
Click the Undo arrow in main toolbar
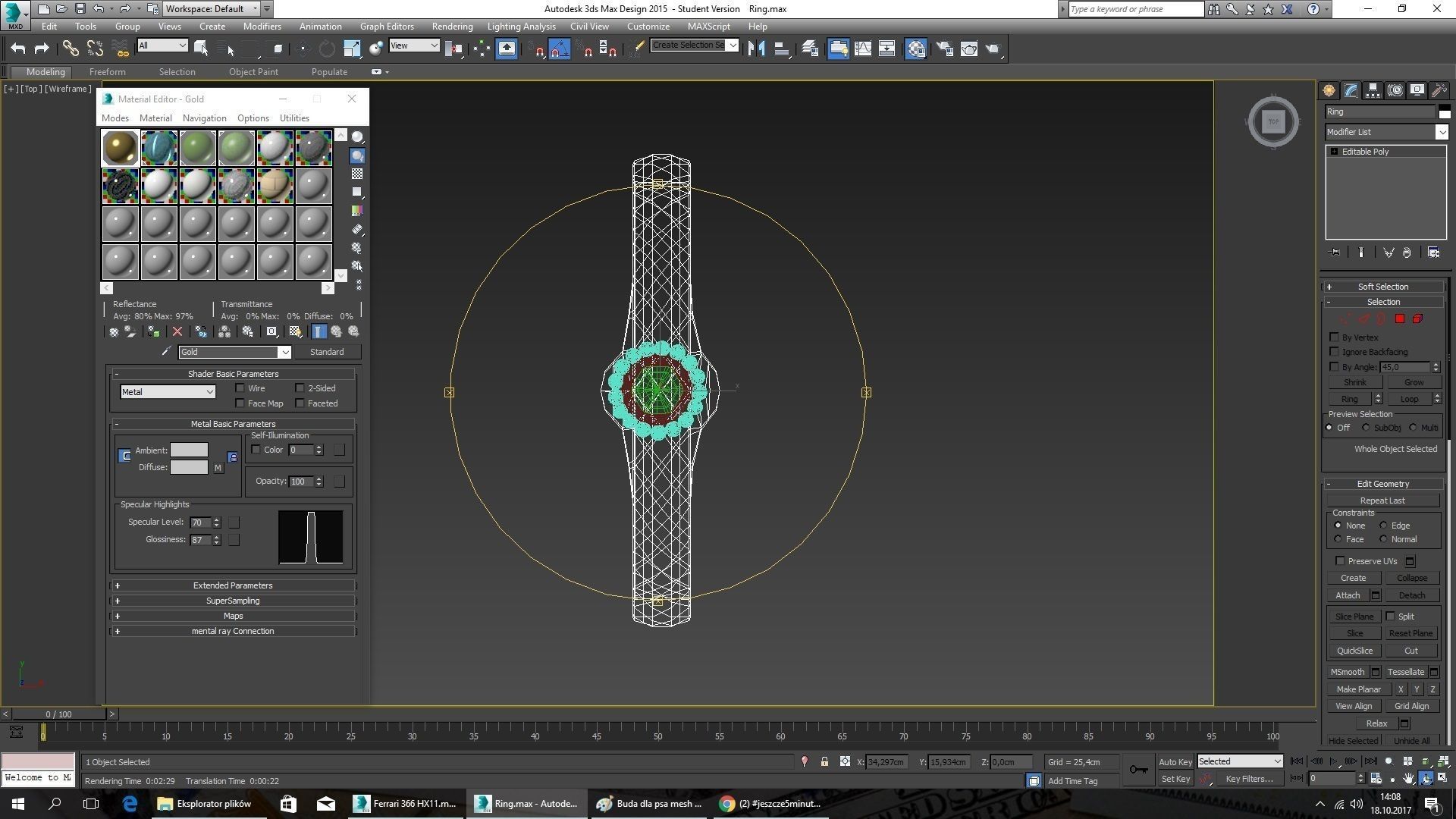coord(18,49)
